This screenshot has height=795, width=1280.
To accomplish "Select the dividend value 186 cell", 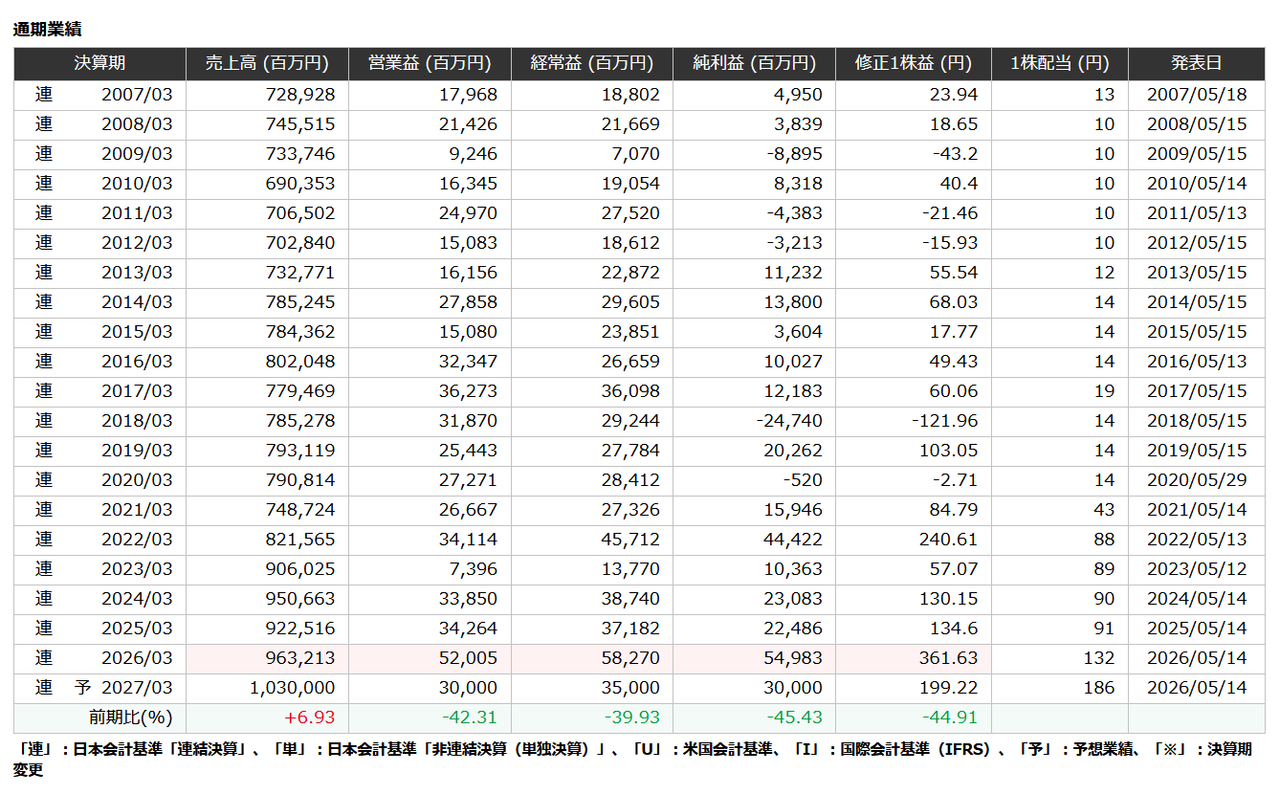I will point(1060,688).
